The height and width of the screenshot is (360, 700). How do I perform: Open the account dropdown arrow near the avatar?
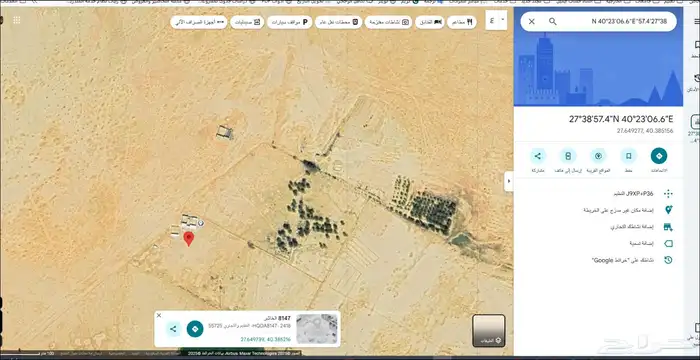coord(503,20)
